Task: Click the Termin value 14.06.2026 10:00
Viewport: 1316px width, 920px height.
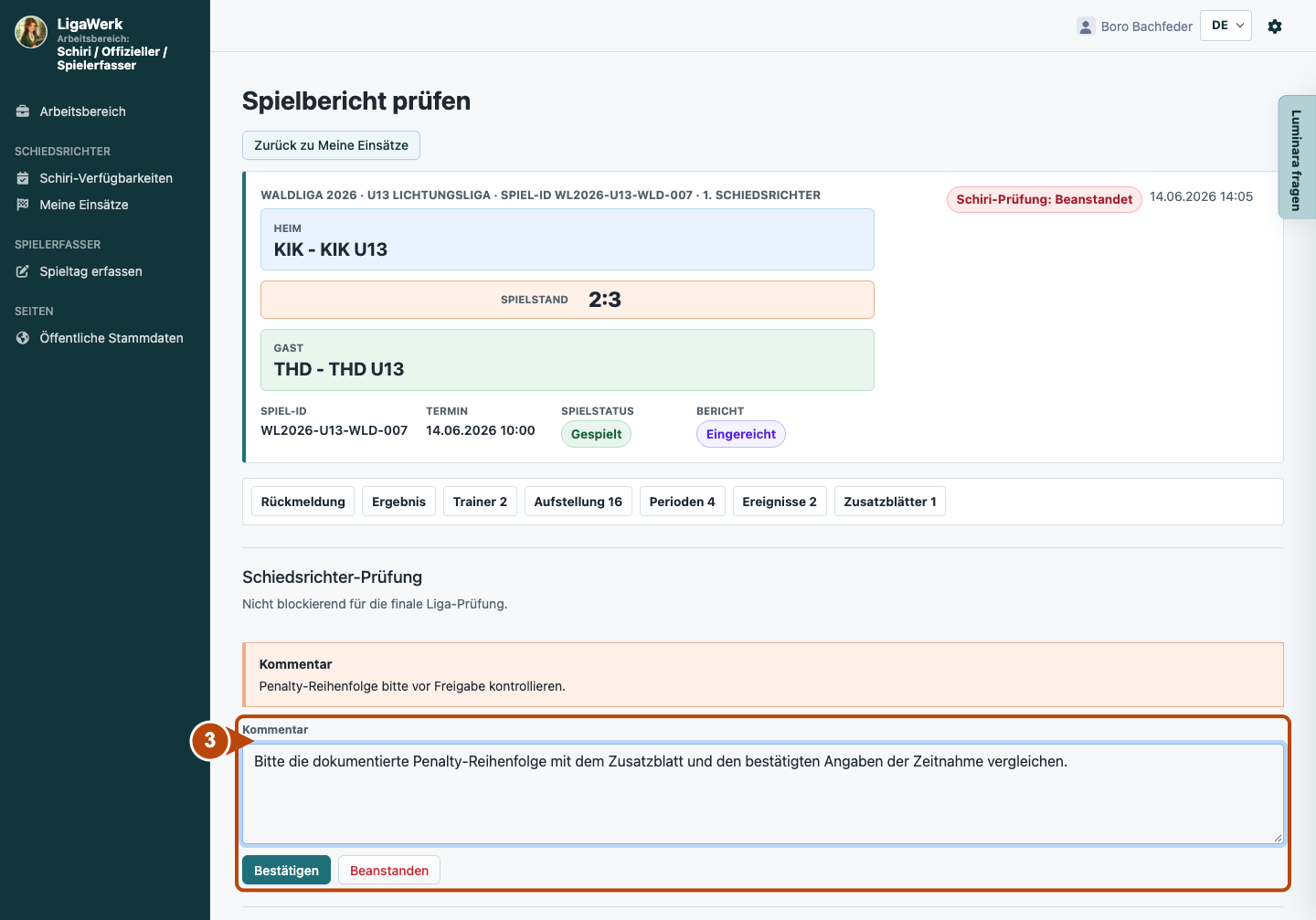Action: 481,430
